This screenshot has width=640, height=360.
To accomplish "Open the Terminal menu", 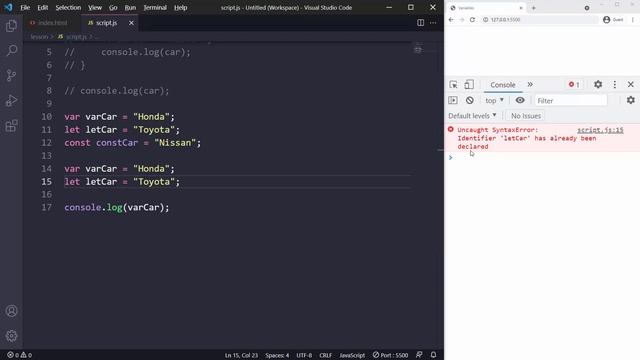I will 155,7.
